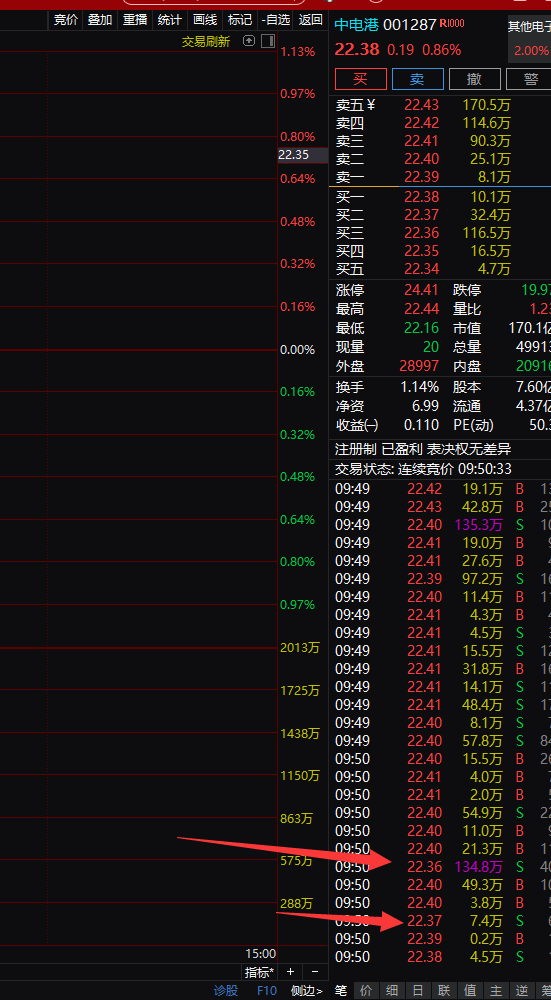Click the plus button next to 指标
Image resolution: width=551 pixels, height=1000 pixels.
pyautogui.click(x=290, y=972)
